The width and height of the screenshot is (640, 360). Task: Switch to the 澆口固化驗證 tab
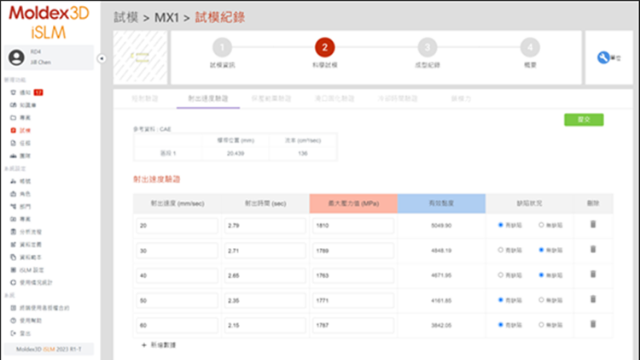coord(335,98)
